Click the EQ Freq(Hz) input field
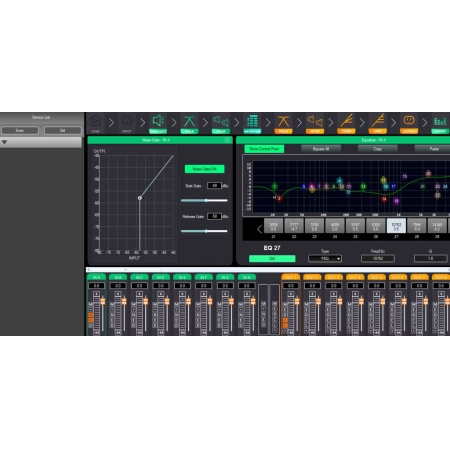The image size is (450, 450). coord(378,258)
